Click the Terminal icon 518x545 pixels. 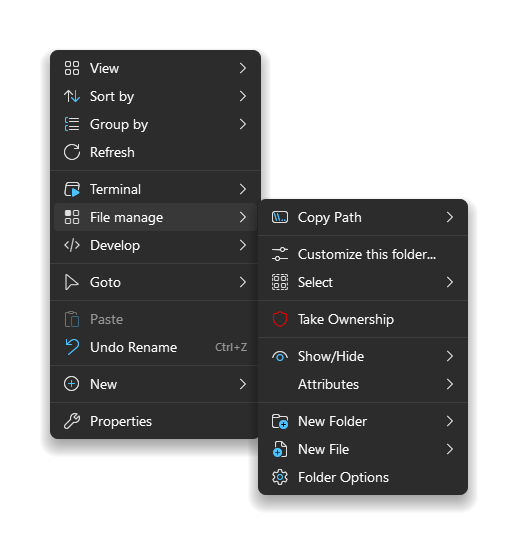click(72, 189)
